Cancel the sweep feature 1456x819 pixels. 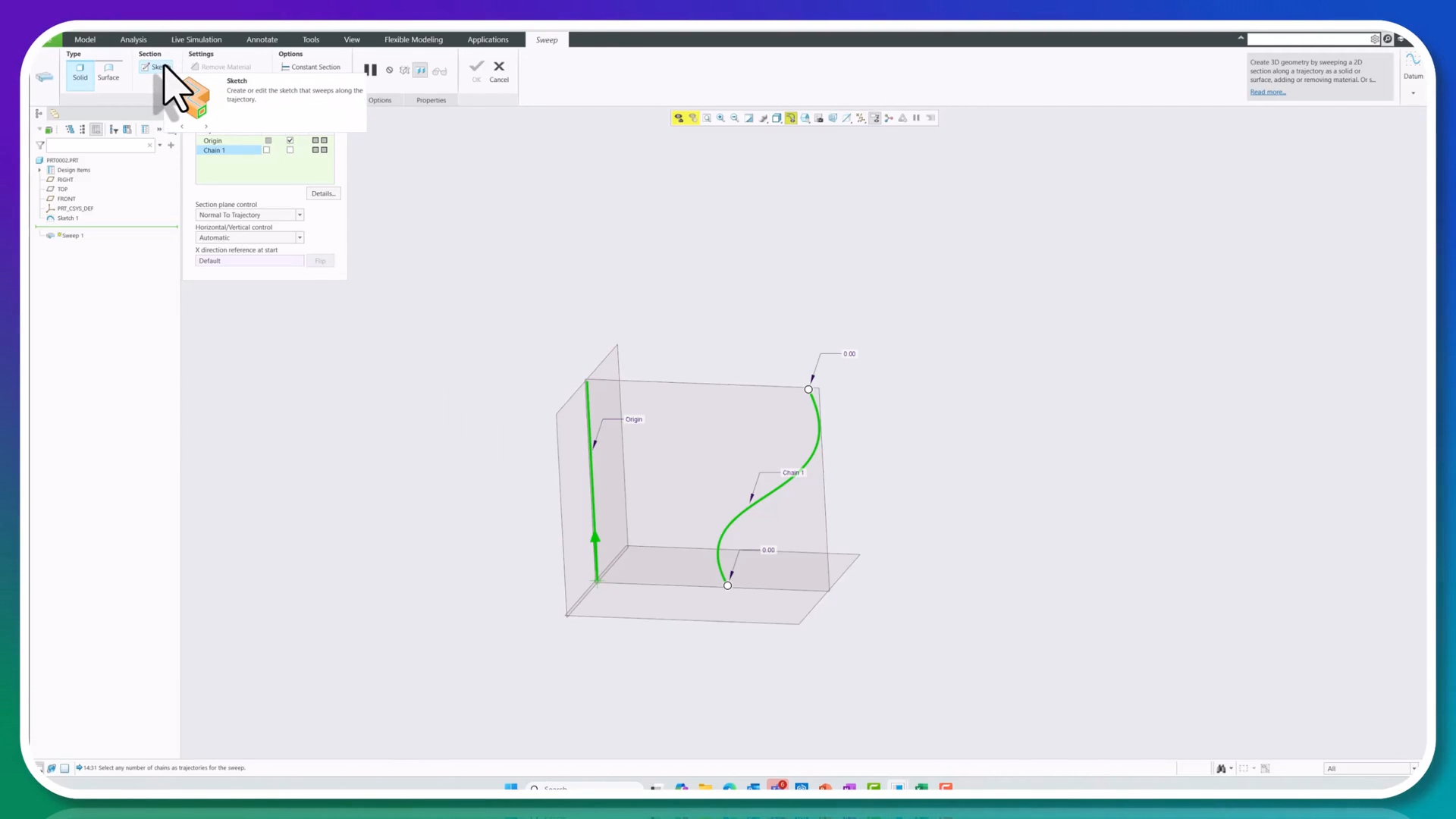tap(499, 71)
